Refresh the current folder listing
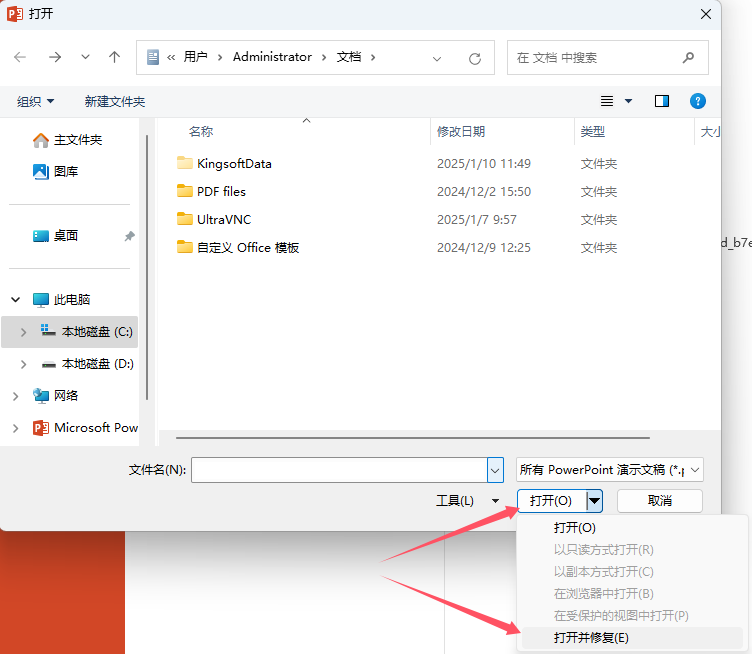The width and height of the screenshot is (752, 655). coord(475,58)
